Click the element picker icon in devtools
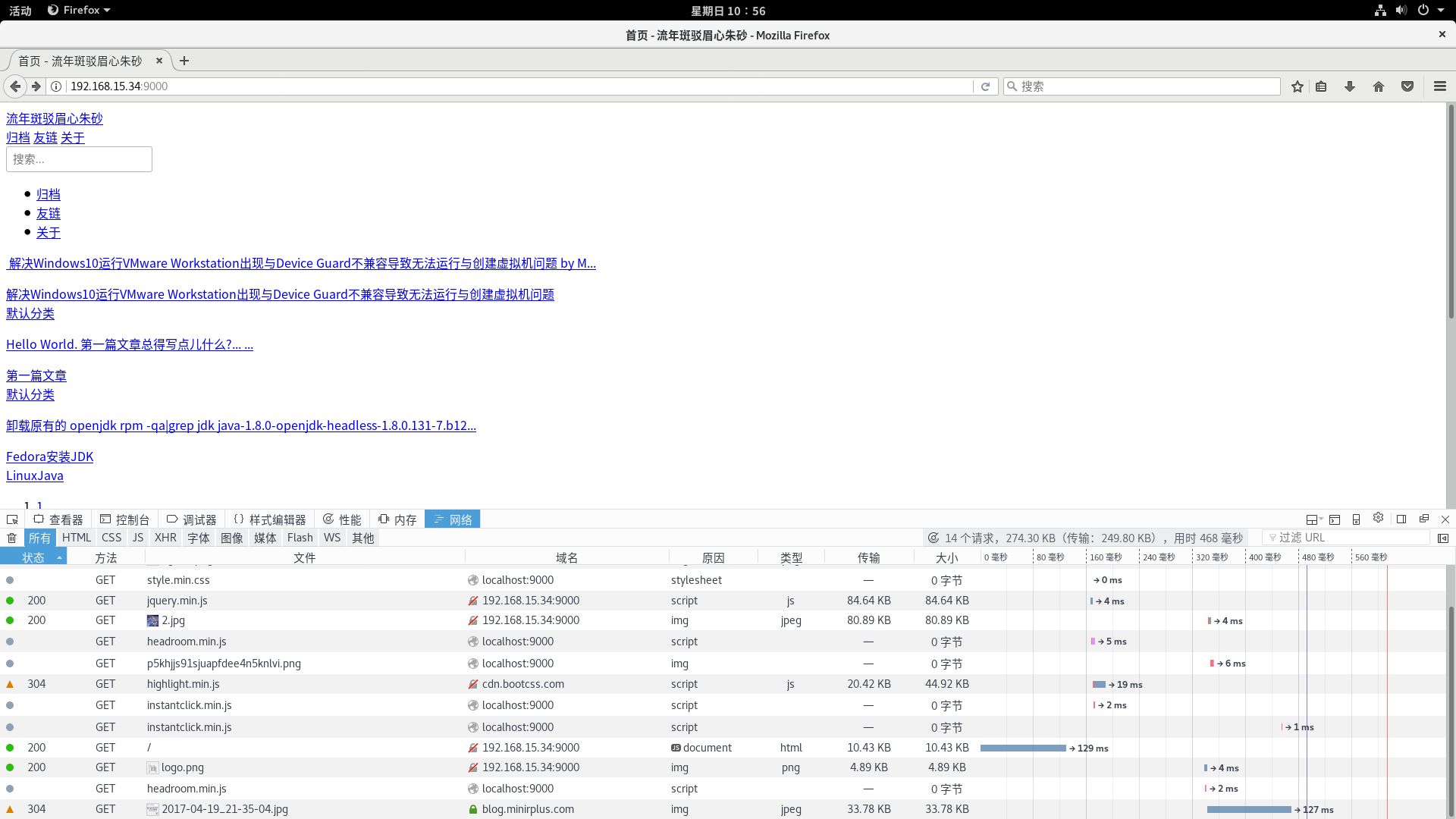 point(12,519)
